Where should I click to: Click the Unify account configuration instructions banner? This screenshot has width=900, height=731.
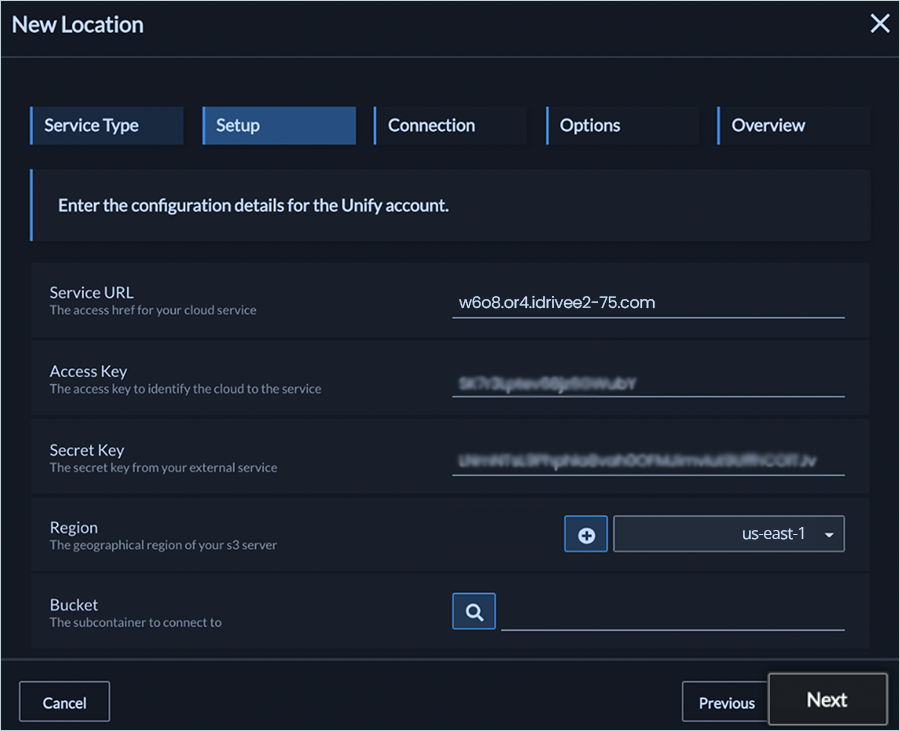450,206
